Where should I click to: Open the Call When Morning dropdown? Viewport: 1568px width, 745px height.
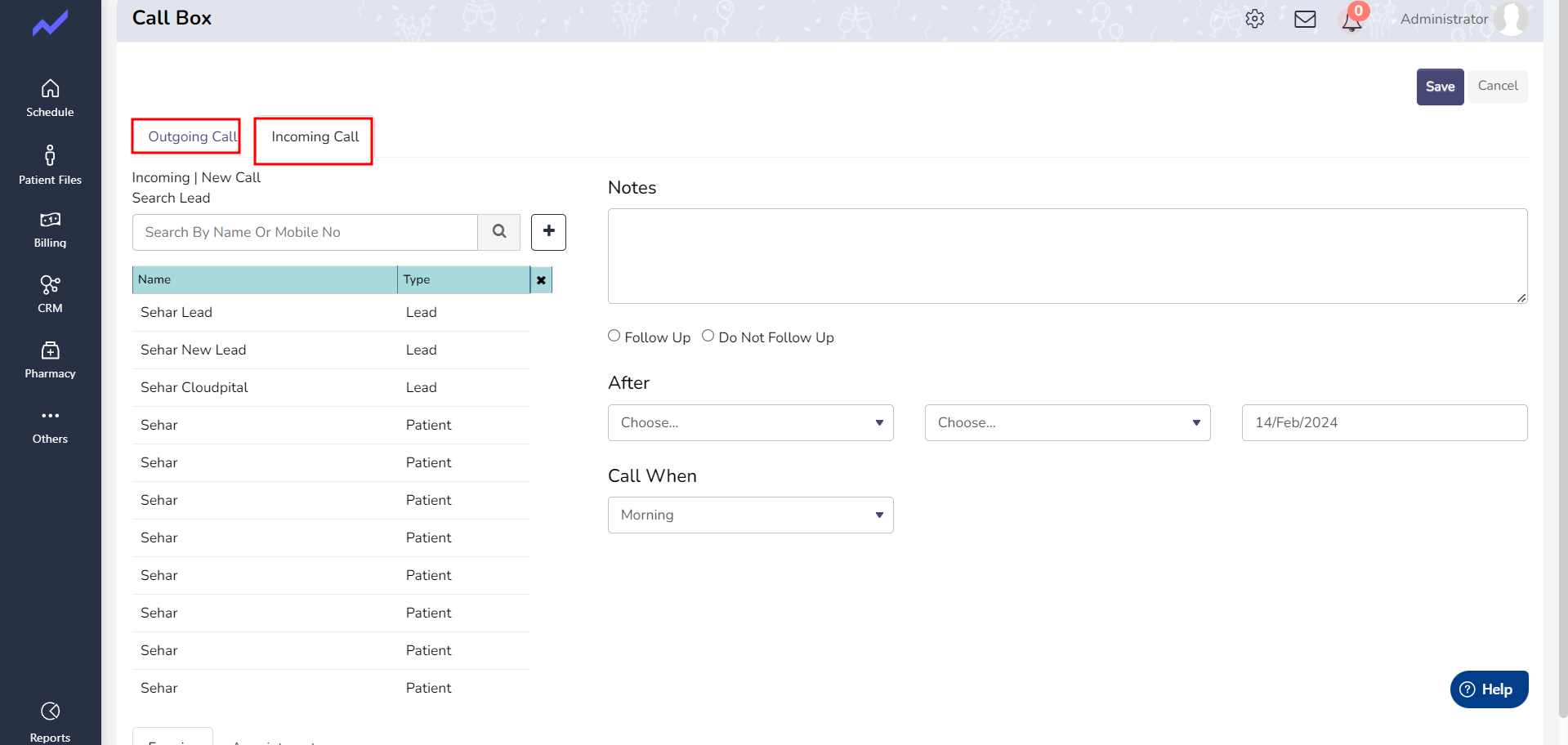751,515
